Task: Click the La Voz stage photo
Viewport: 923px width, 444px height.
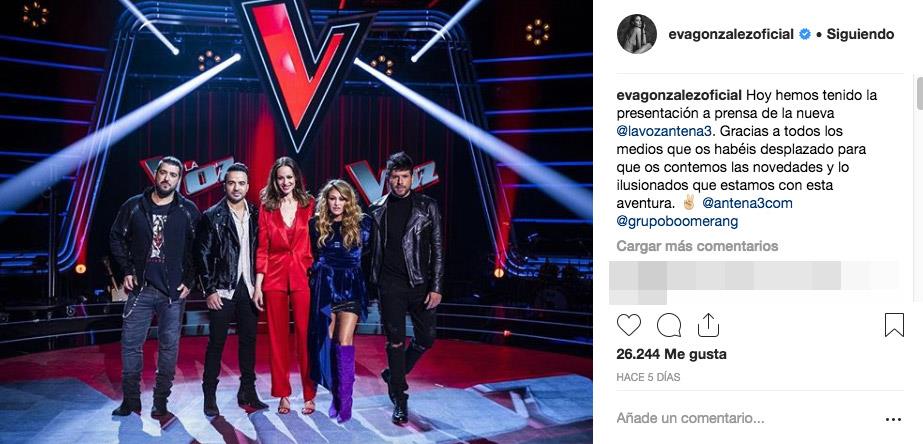Action: pyautogui.click(x=296, y=222)
